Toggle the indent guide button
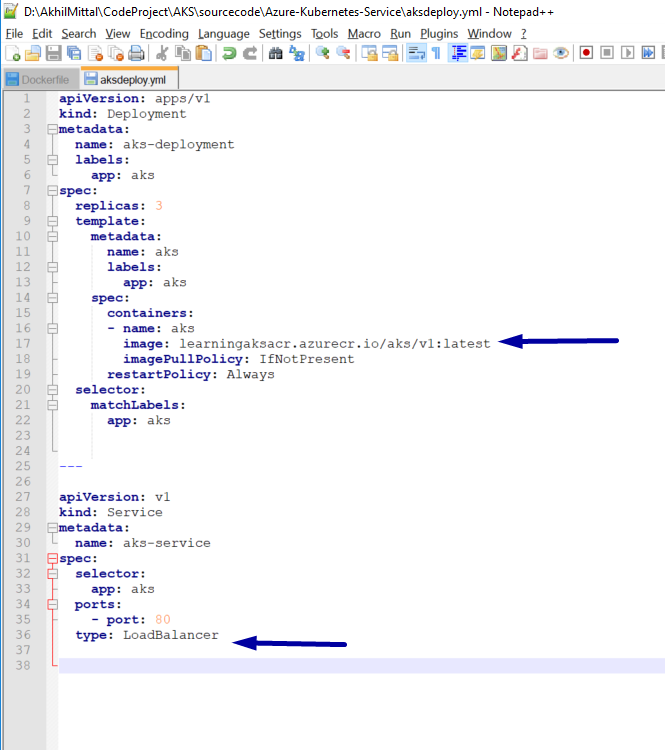Screen dimensions: 665x750 458,53
